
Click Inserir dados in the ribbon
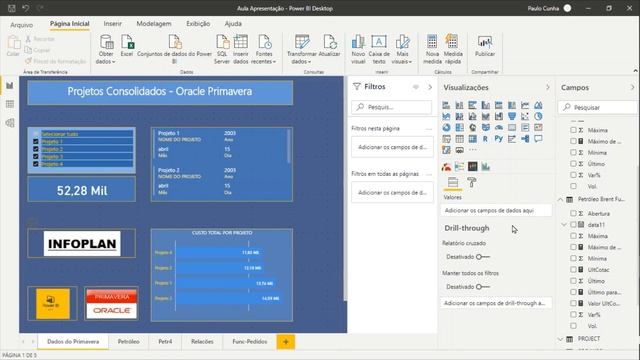pyautogui.click(x=240, y=49)
